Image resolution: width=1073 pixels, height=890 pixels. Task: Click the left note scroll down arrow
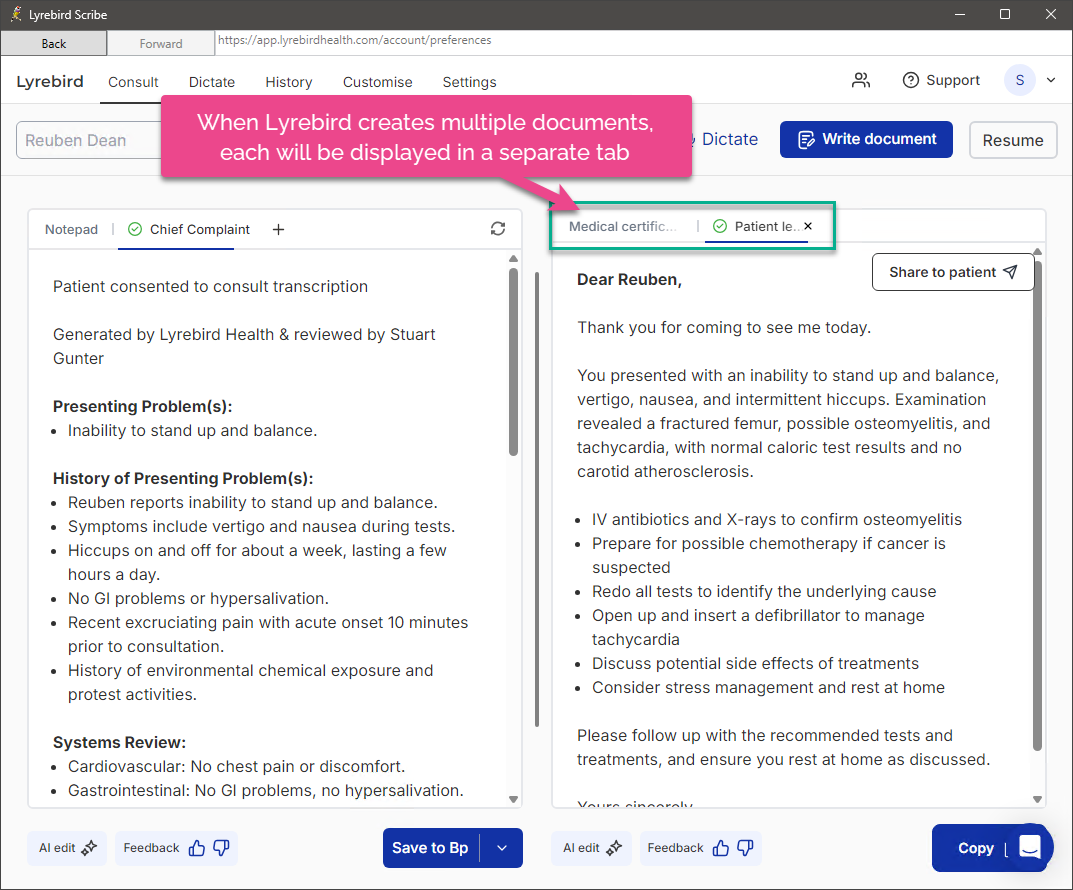click(x=513, y=800)
